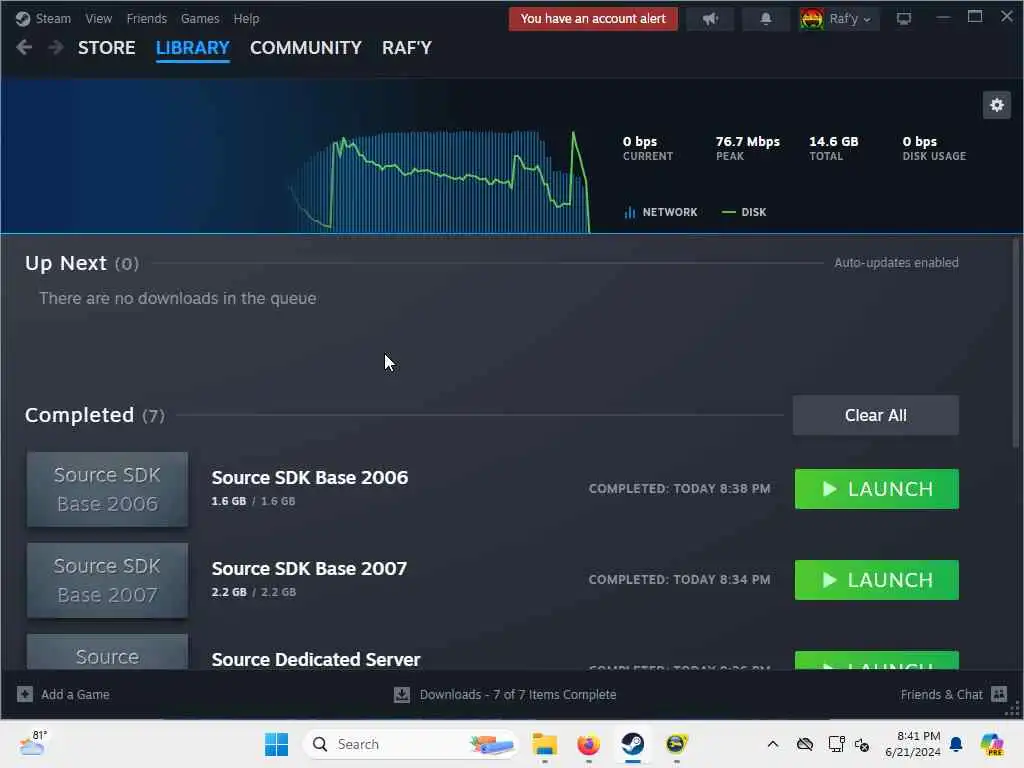Click the Clear All button
Image resolution: width=1024 pixels, height=768 pixels.
coord(876,415)
